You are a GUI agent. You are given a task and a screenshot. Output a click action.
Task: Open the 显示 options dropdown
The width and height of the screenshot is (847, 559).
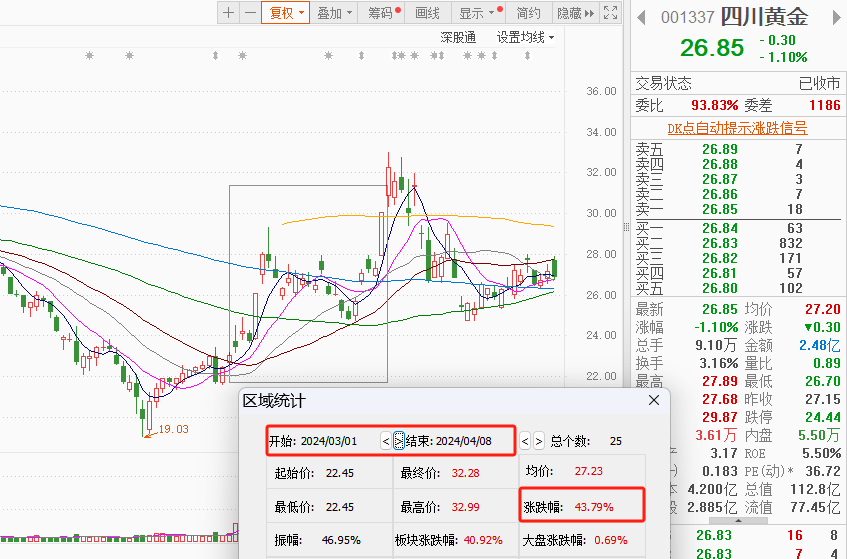pyautogui.click(x=477, y=13)
